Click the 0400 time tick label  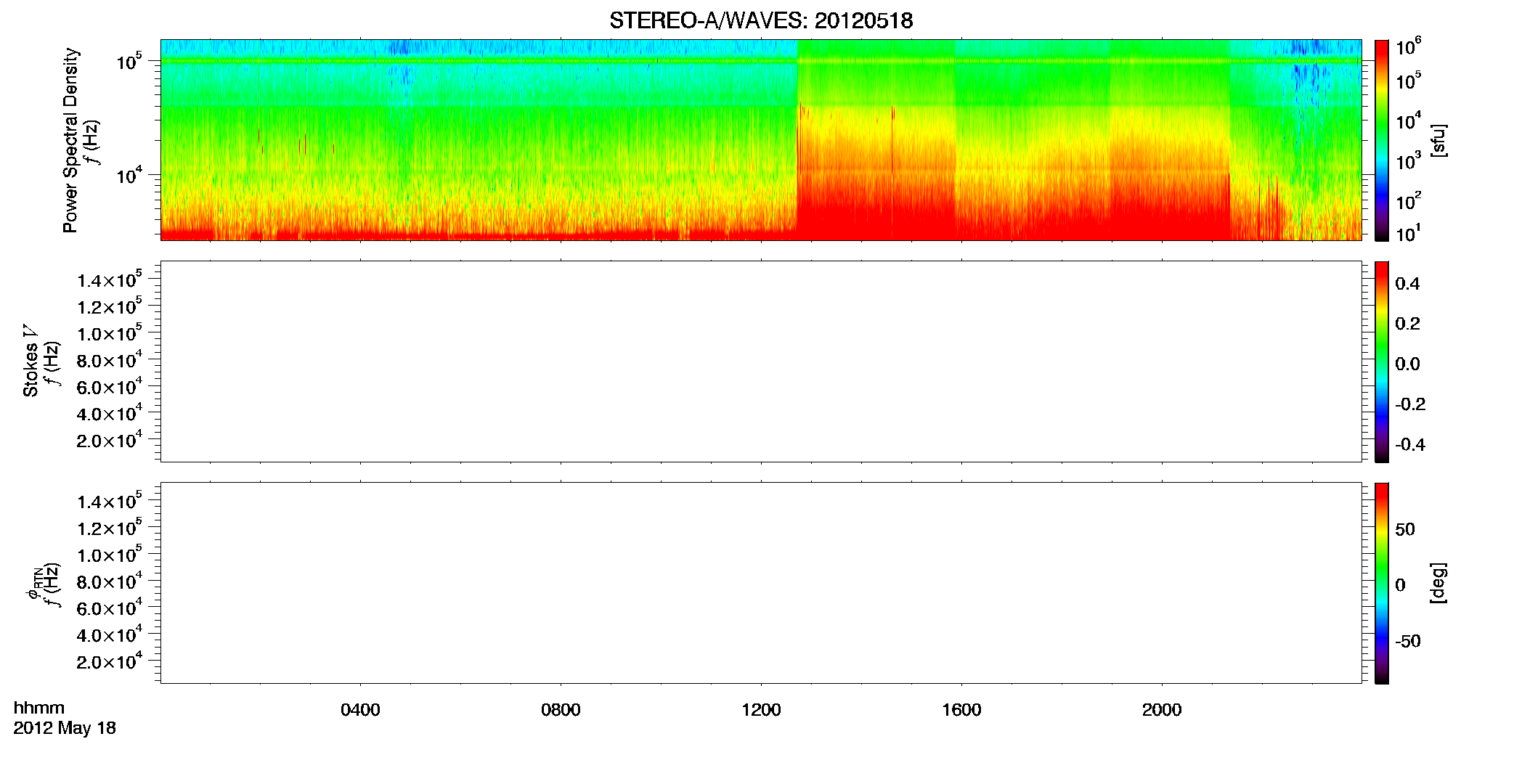tap(360, 710)
